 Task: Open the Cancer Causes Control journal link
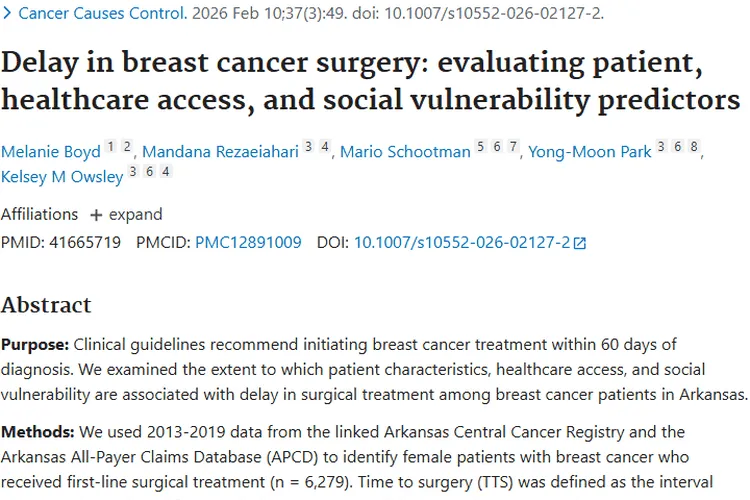(102, 14)
